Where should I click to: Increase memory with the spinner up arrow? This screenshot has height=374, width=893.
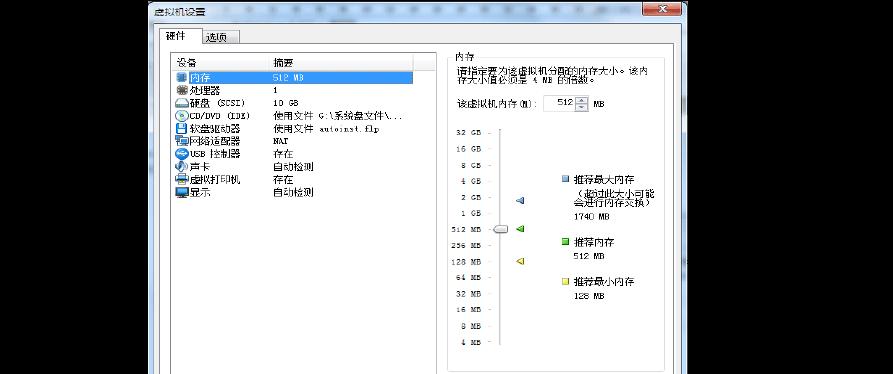(x=581, y=100)
